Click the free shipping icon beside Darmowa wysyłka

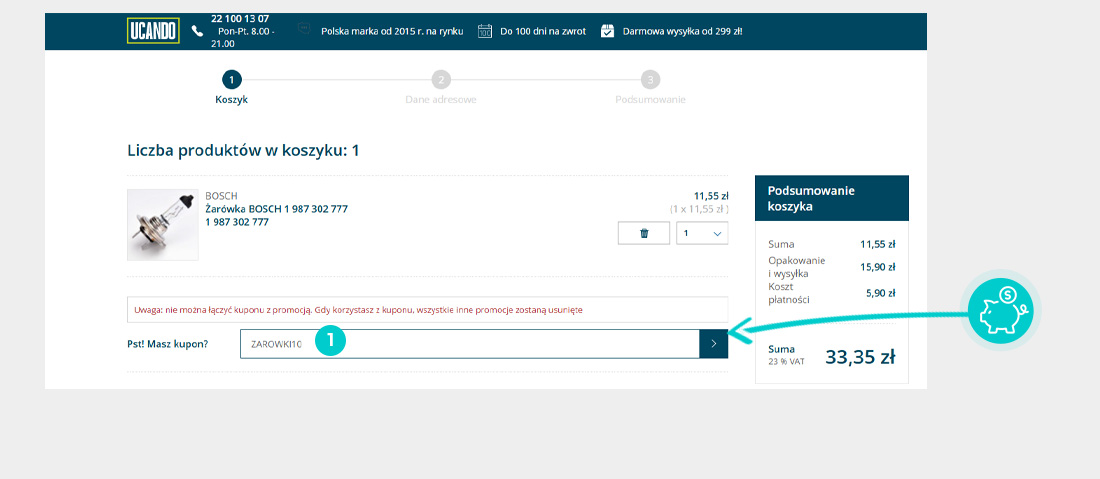pyautogui.click(x=607, y=31)
